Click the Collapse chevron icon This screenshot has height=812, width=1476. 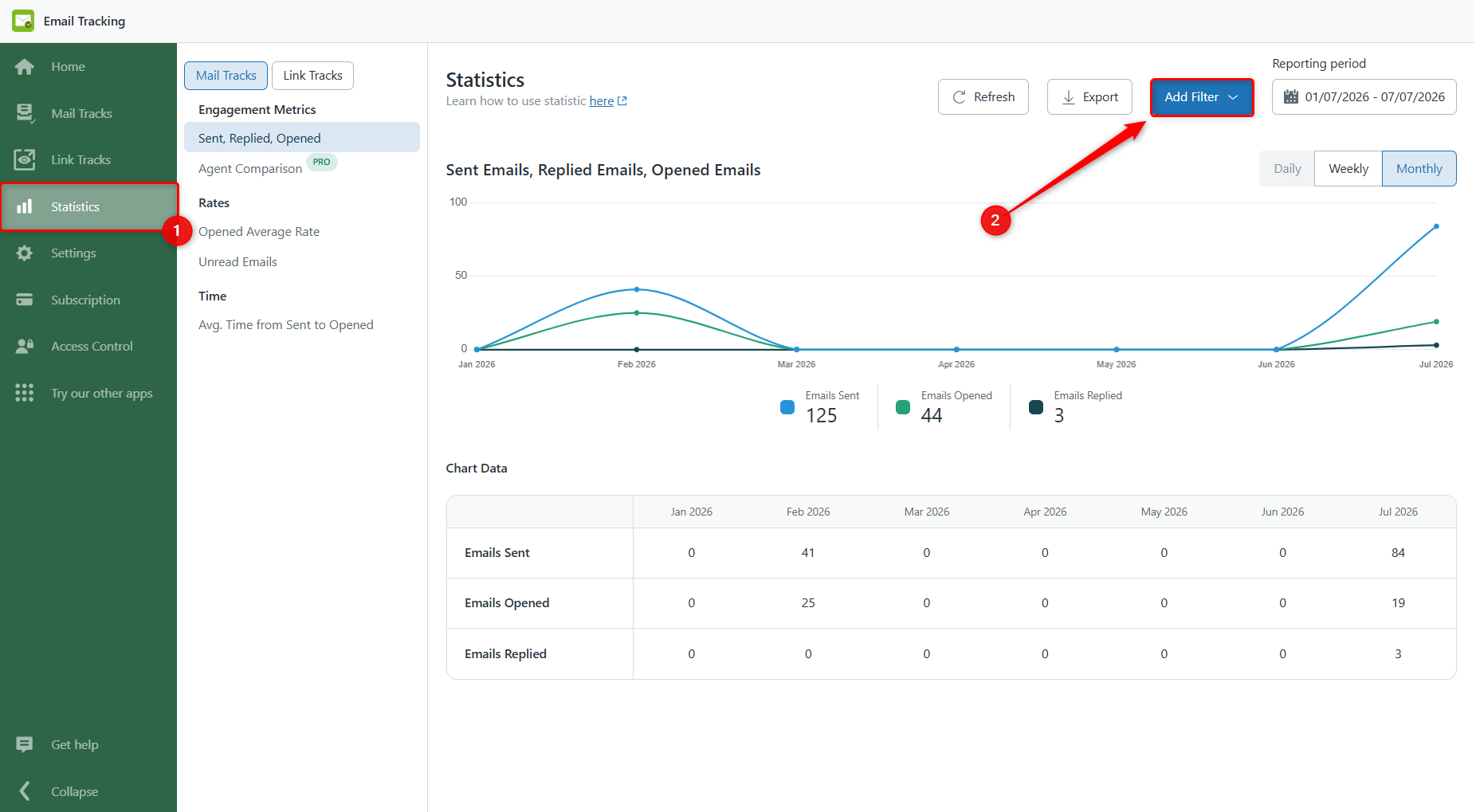(x=25, y=790)
